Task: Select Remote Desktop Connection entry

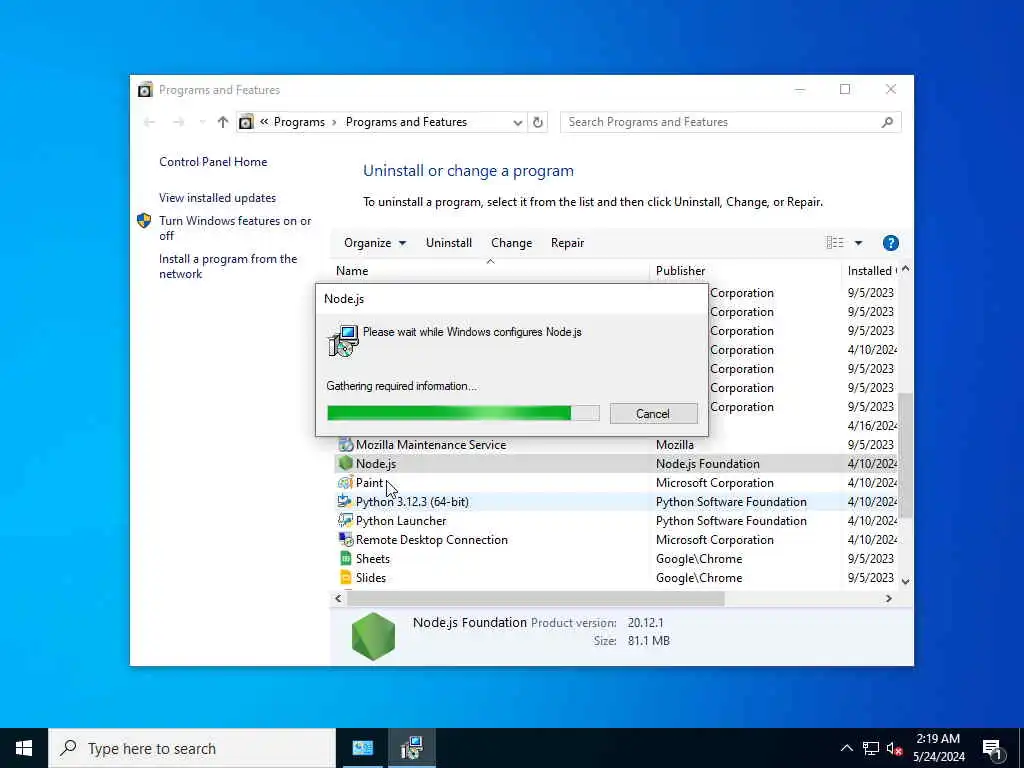Action: click(x=616, y=539)
